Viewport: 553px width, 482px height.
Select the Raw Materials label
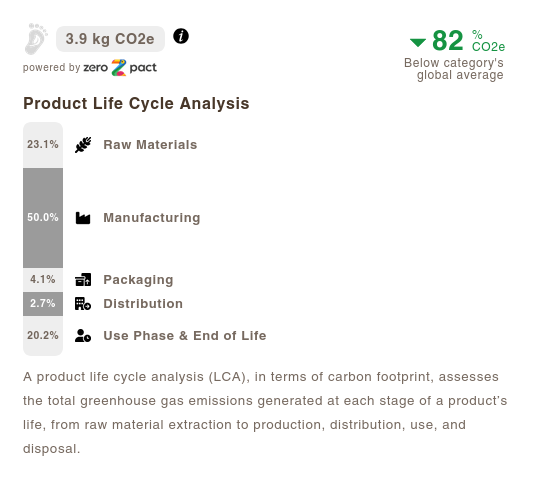click(x=150, y=145)
